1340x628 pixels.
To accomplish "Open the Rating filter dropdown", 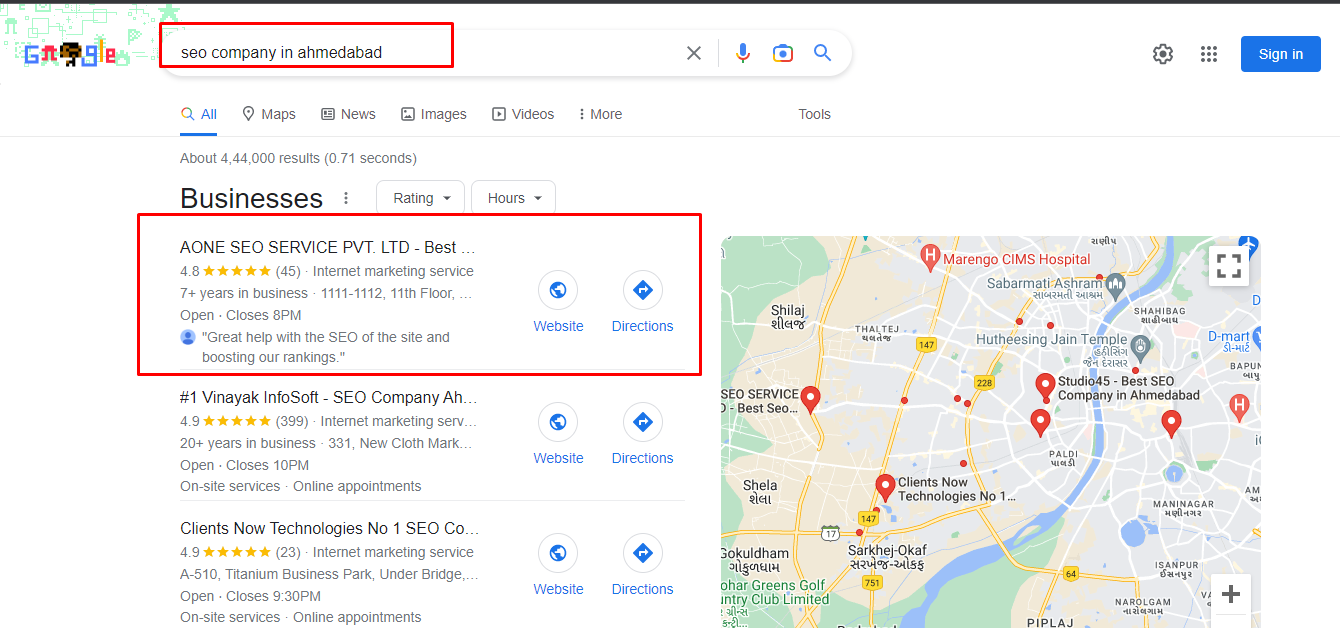I will tap(421, 198).
